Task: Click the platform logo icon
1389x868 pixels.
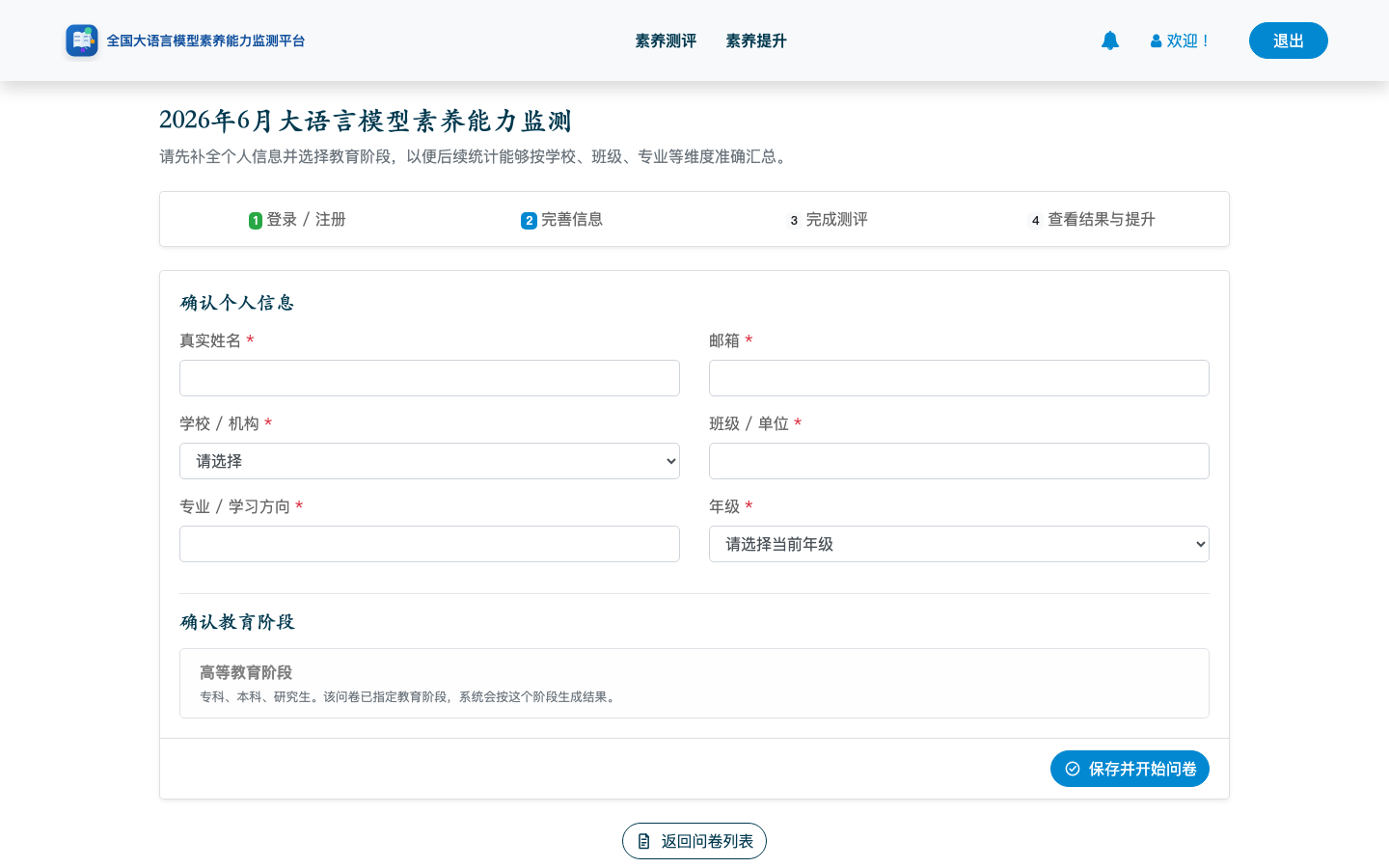Action: pos(82,41)
